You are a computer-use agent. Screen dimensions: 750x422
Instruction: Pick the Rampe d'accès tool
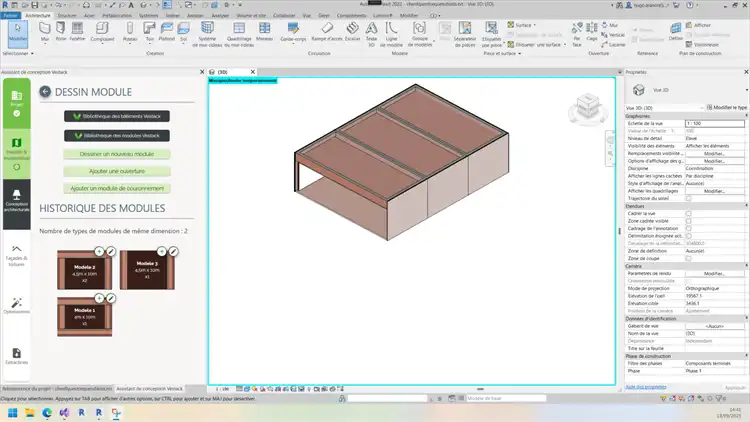327,32
